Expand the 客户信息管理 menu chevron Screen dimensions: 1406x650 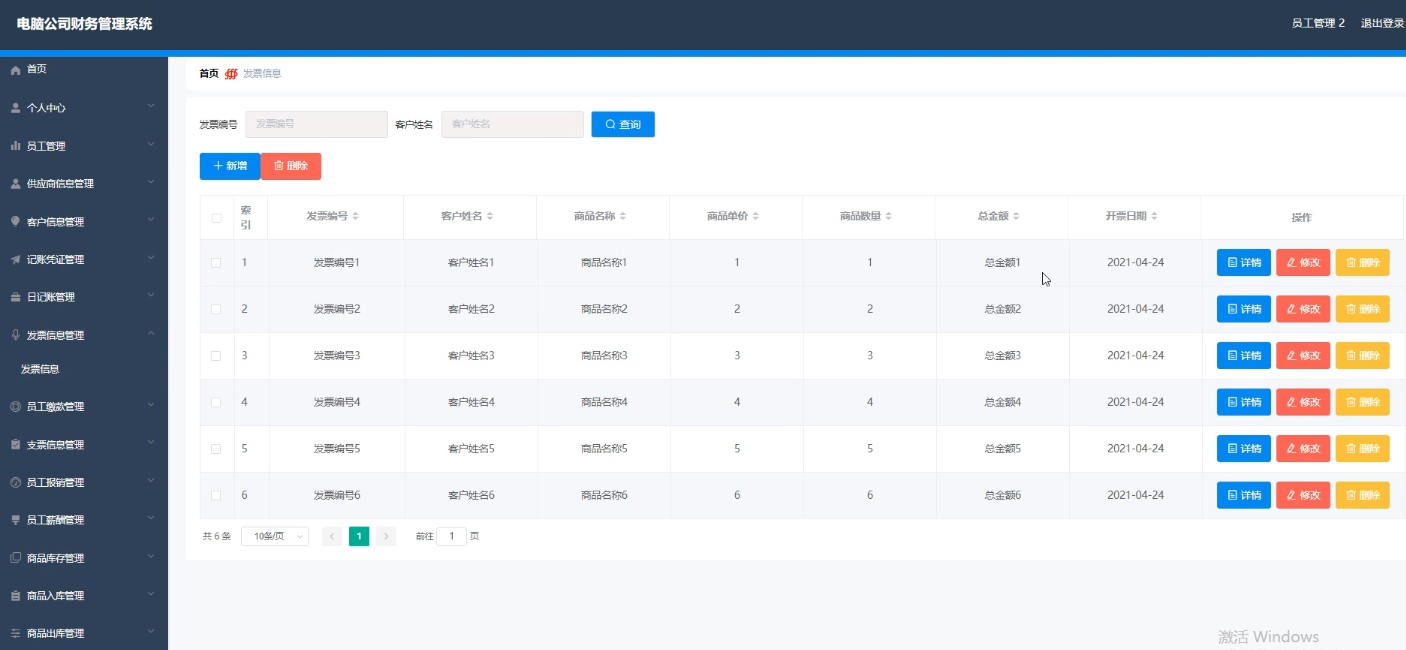151,221
